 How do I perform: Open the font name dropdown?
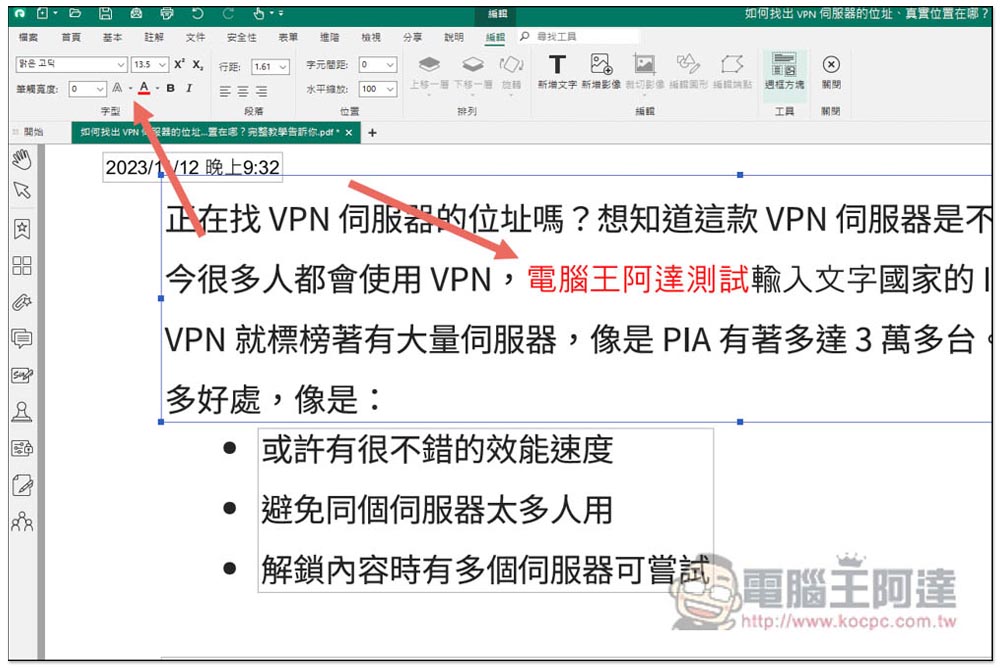(121, 64)
